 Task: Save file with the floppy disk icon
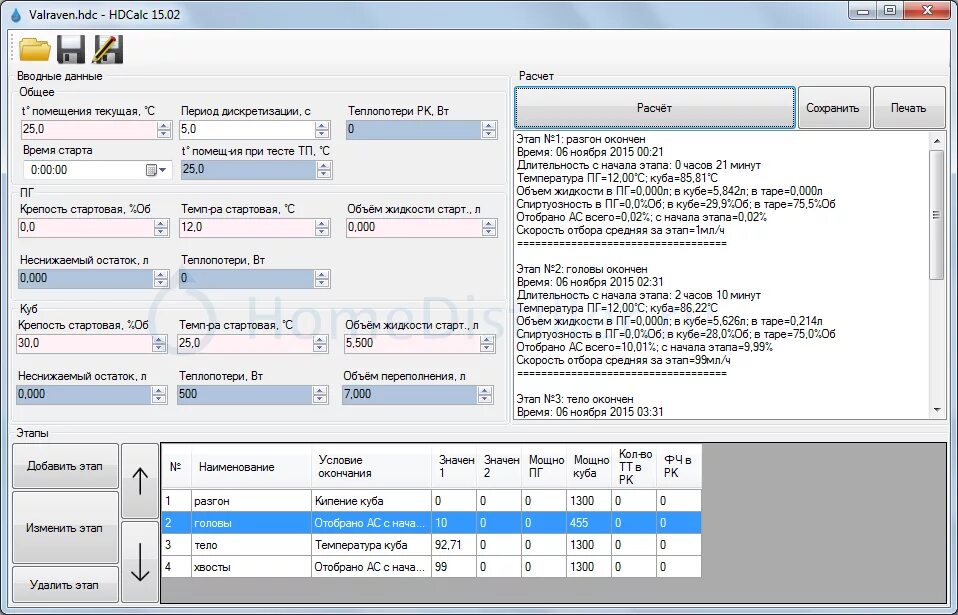point(71,49)
